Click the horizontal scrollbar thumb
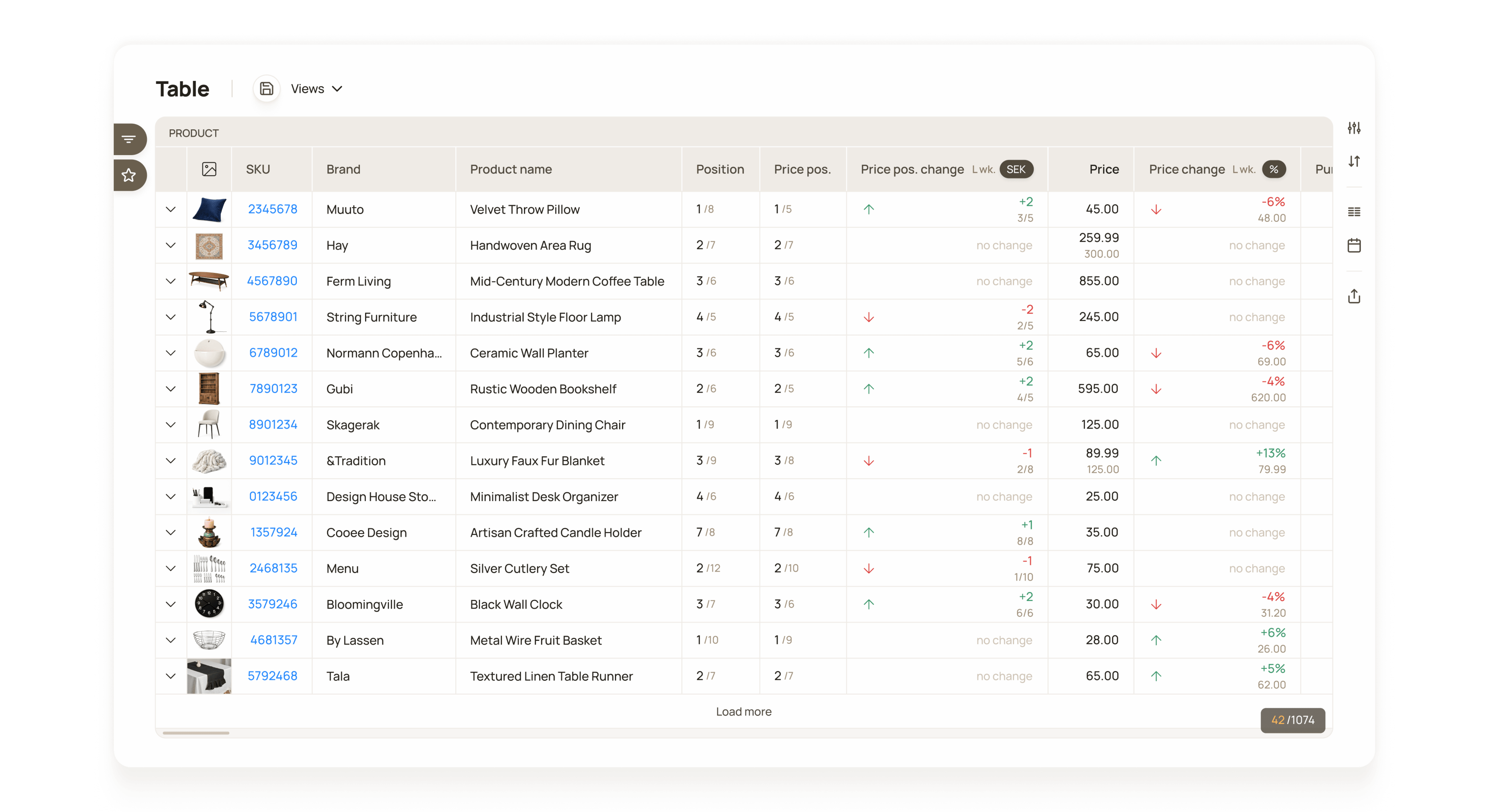This screenshot has width=1488, height=812. coord(196,733)
